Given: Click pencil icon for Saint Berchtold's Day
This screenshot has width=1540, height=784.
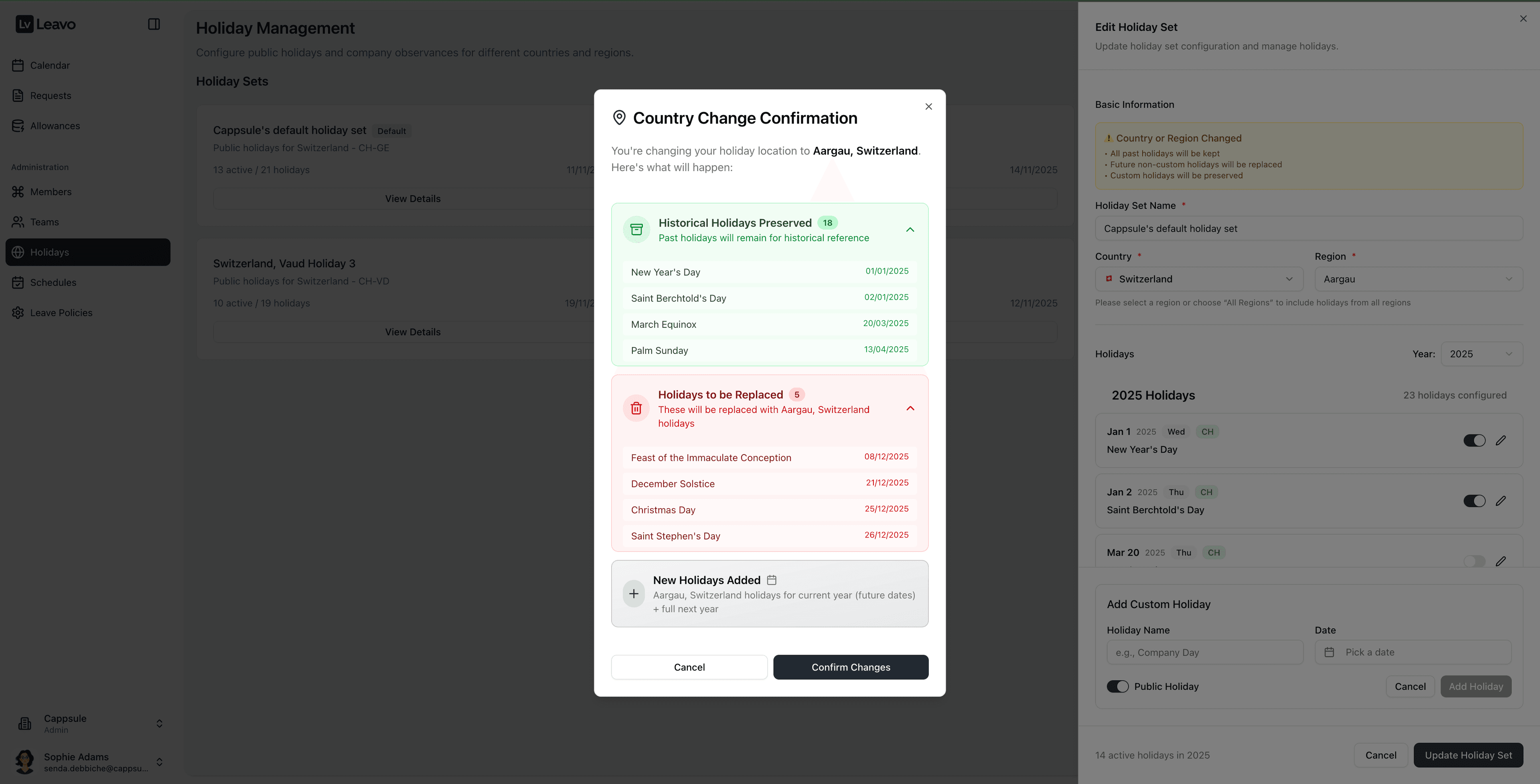Looking at the screenshot, I should 1501,501.
